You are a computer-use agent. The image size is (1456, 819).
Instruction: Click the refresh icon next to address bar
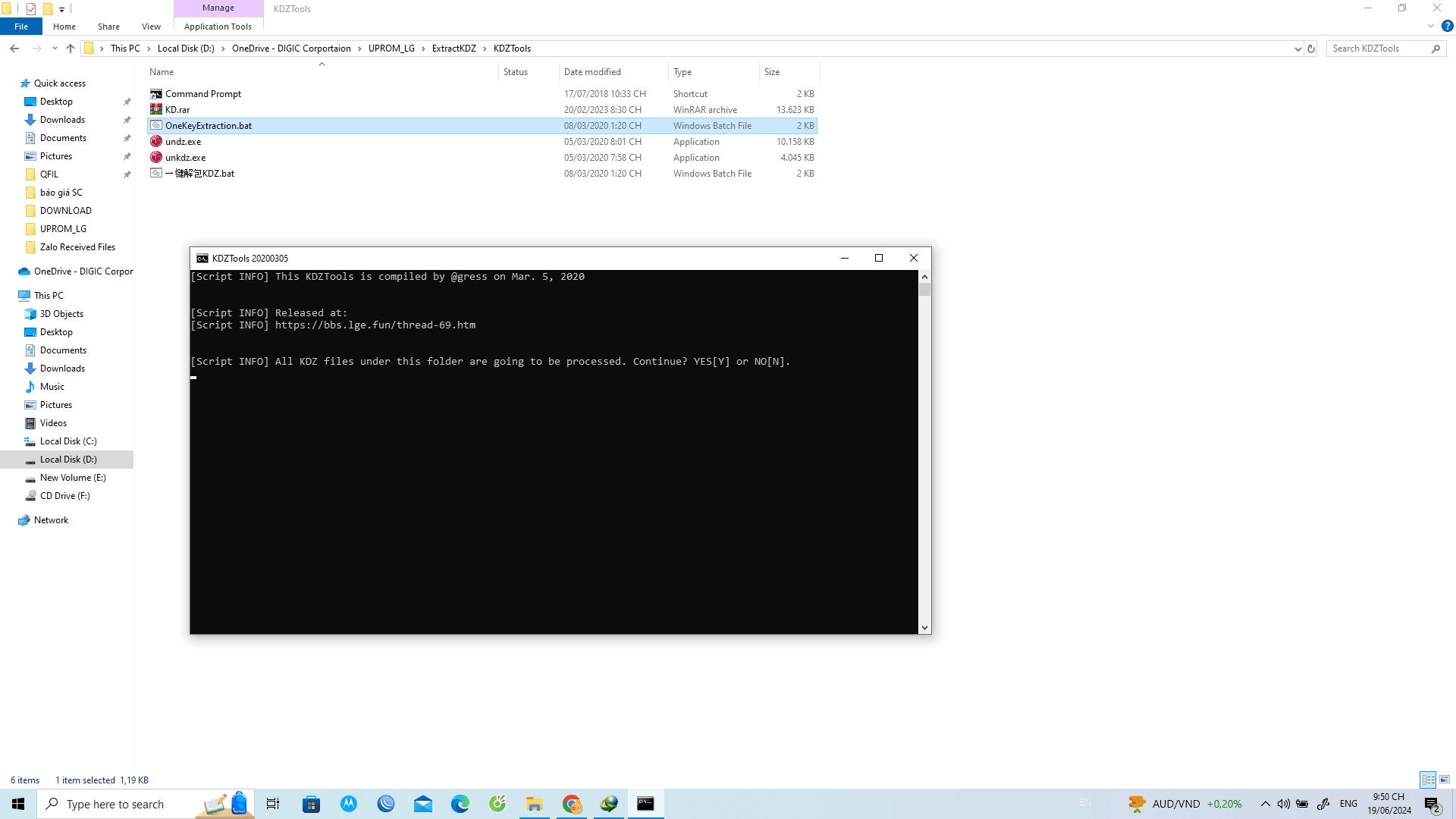[x=1311, y=49]
